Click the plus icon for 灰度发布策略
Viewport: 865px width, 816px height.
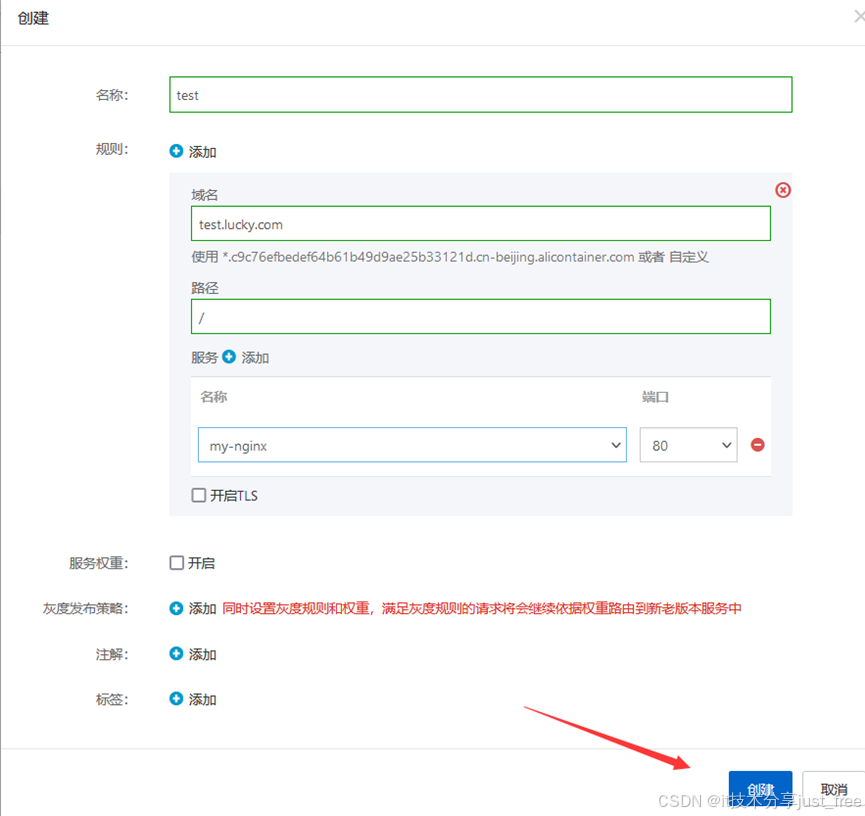pyautogui.click(x=176, y=608)
